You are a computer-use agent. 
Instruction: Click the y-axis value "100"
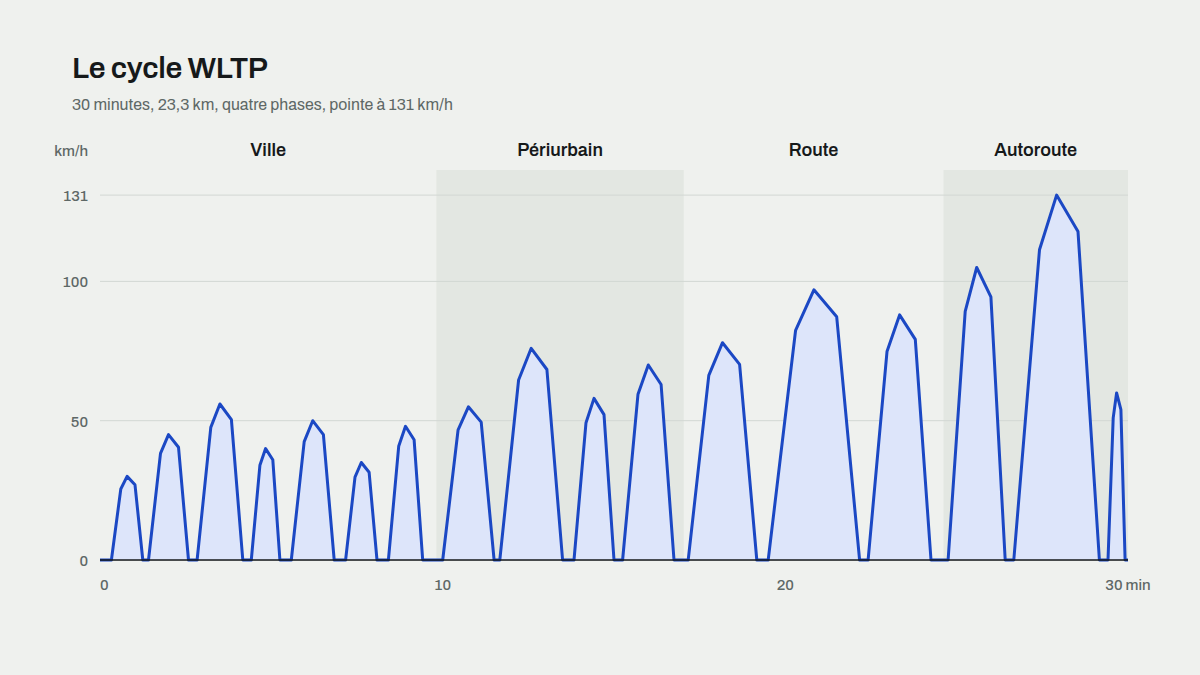coord(76,282)
